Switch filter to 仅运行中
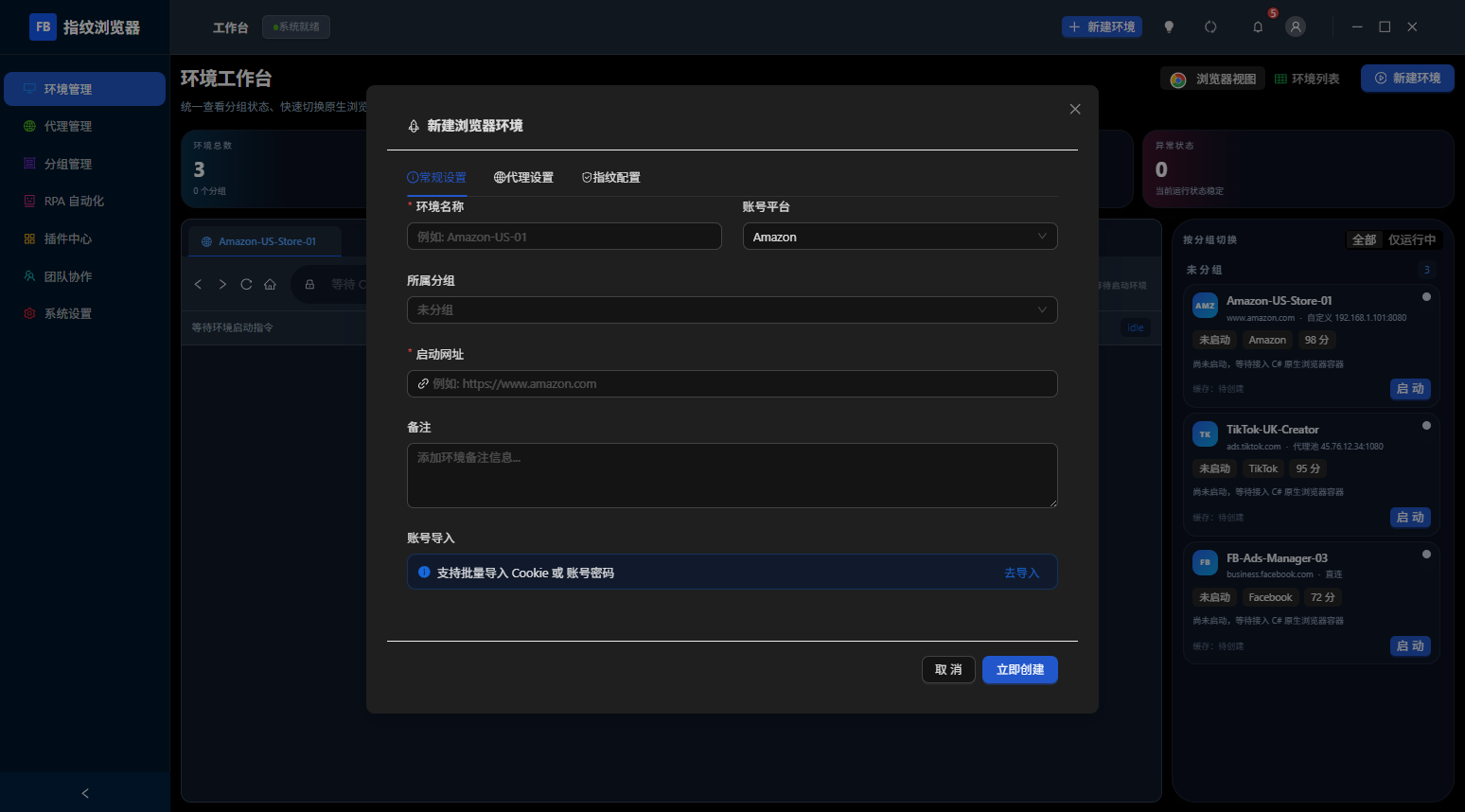The image size is (1465, 812). click(1412, 239)
